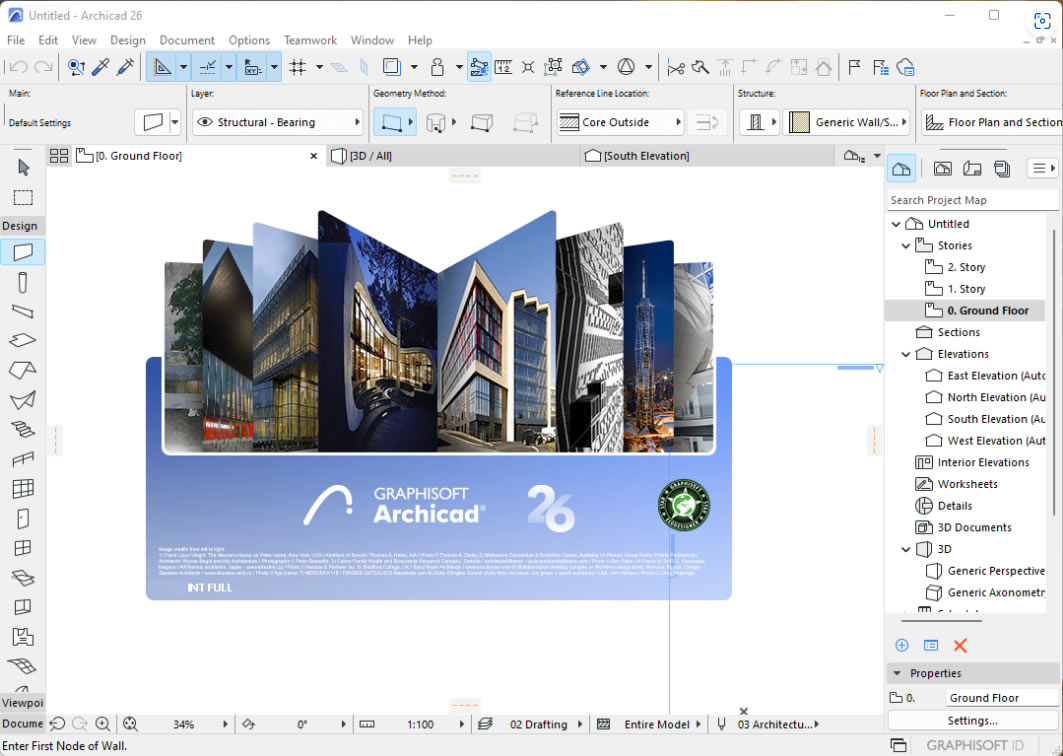This screenshot has height=756, width=1063.
Task: Open the Generic Wall structure dropdown
Action: [x=847, y=122]
